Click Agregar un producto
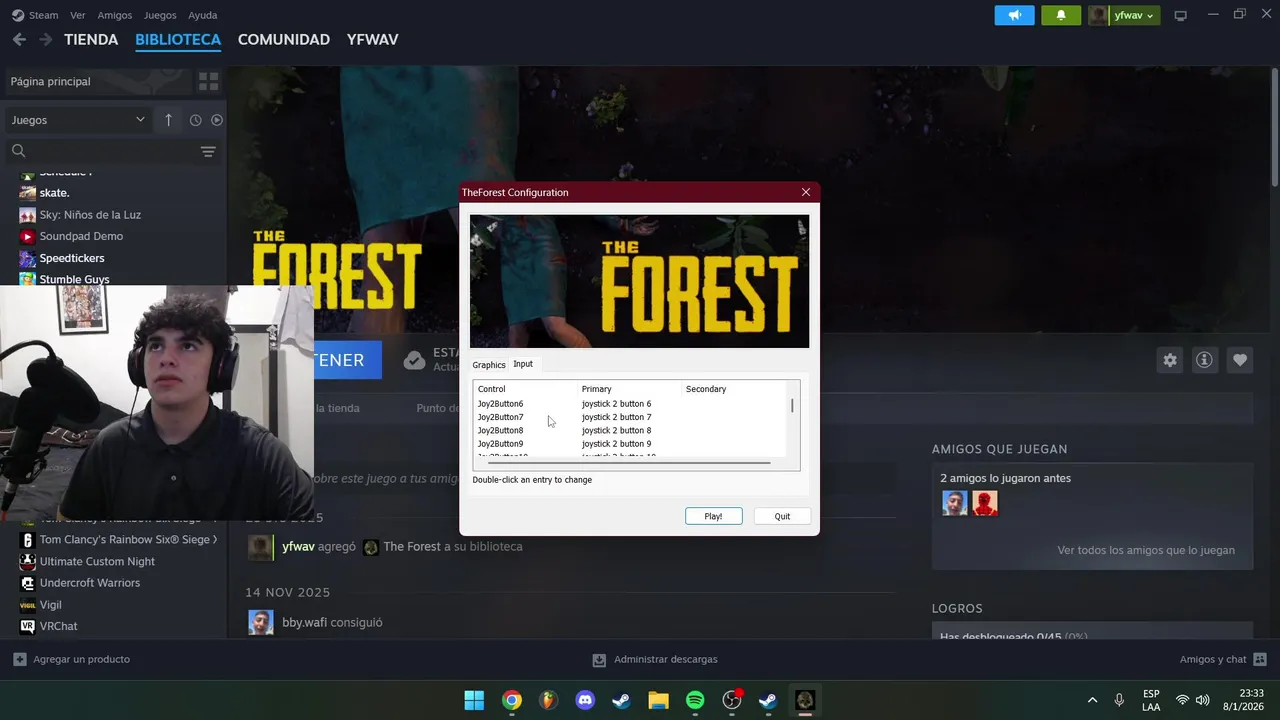 (x=72, y=659)
